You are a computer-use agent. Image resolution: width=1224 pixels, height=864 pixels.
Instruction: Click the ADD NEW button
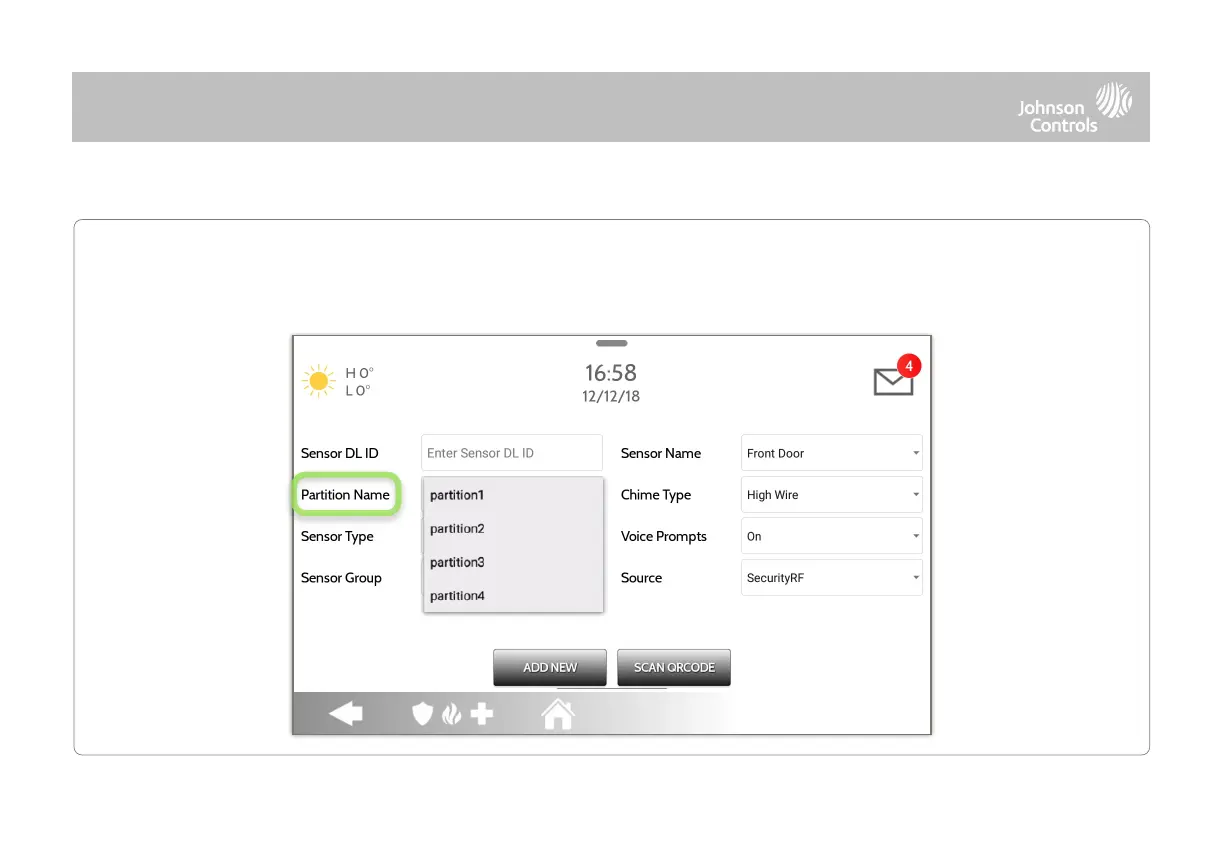[x=550, y=667]
